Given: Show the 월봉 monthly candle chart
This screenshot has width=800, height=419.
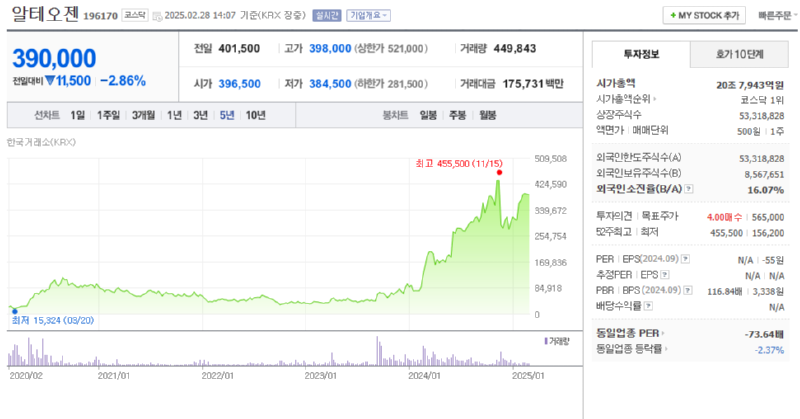Looking at the screenshot, I should (x=488, y=115).
